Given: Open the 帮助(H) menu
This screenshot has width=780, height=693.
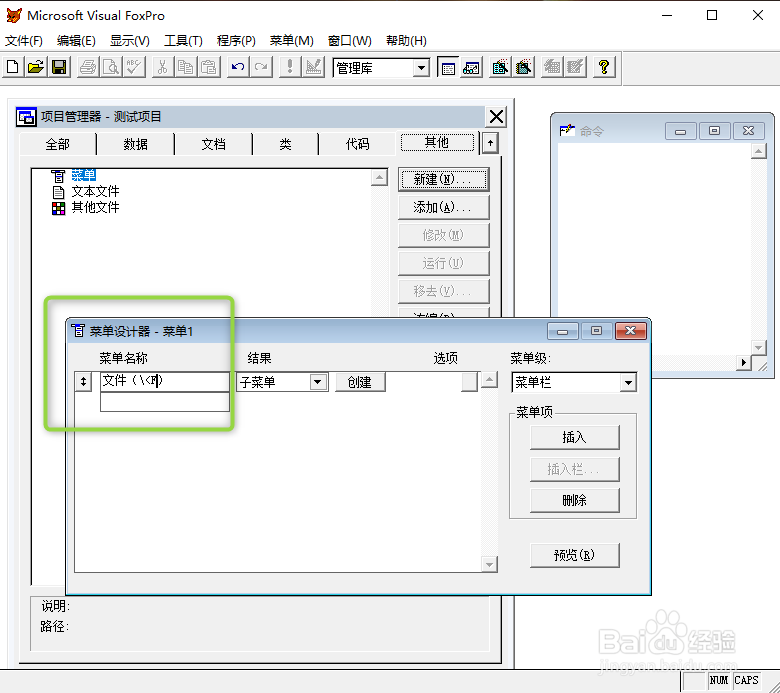Looking at the screenshot, I should (406, 41).
